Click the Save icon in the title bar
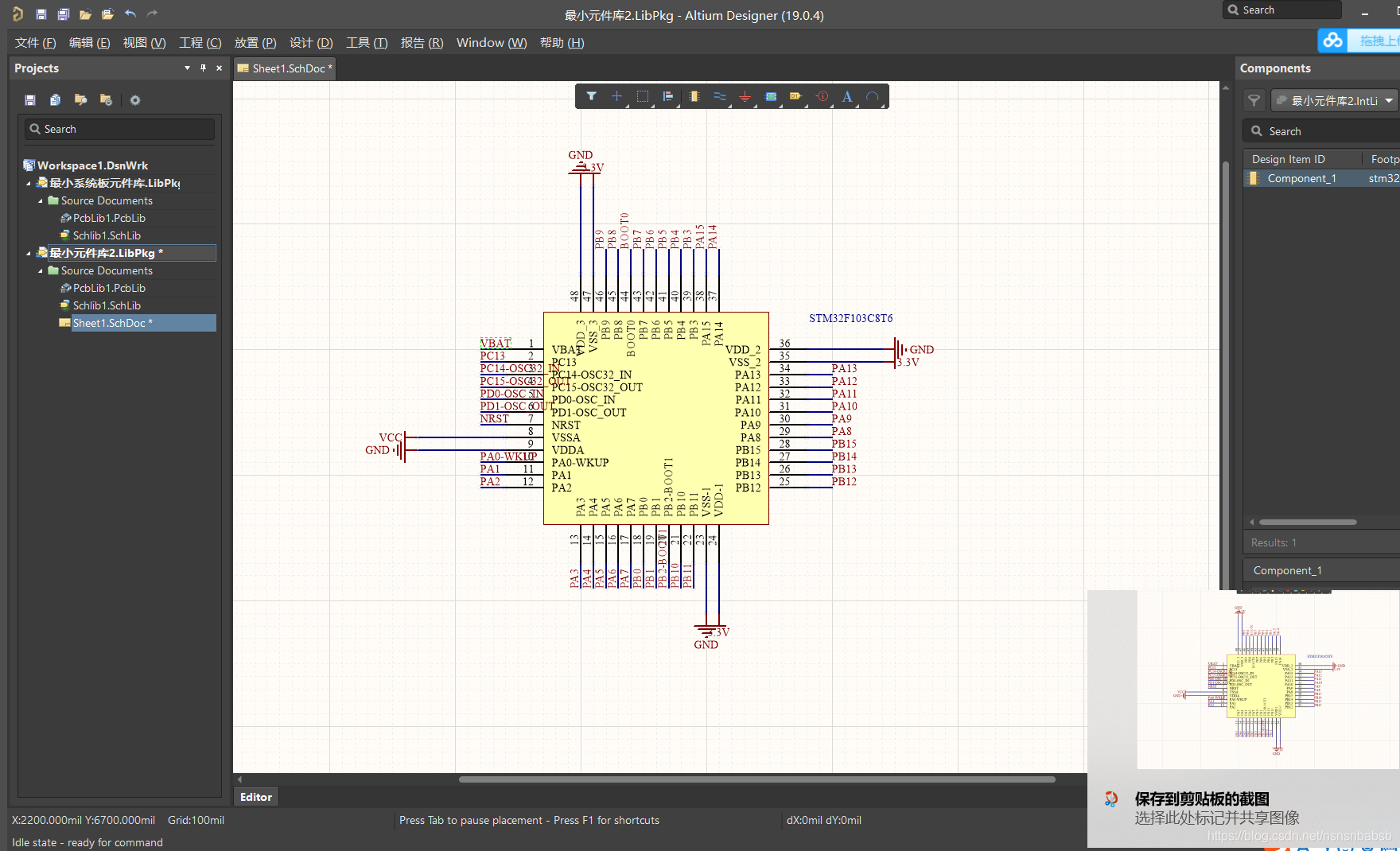Viewport: 1400px width, 851px height. (x=41, y=14)
